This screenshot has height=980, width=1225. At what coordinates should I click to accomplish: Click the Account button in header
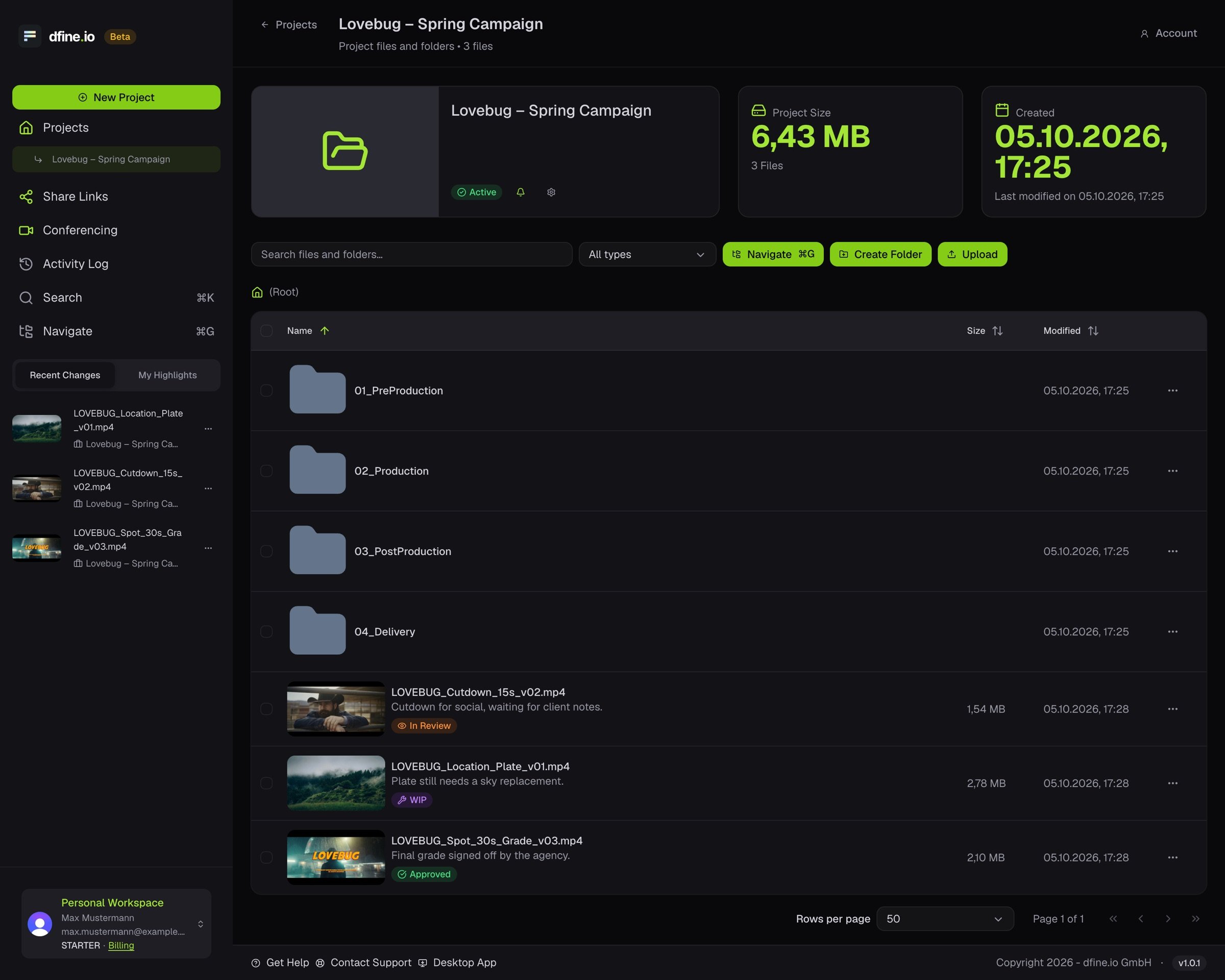(1168, 34)
